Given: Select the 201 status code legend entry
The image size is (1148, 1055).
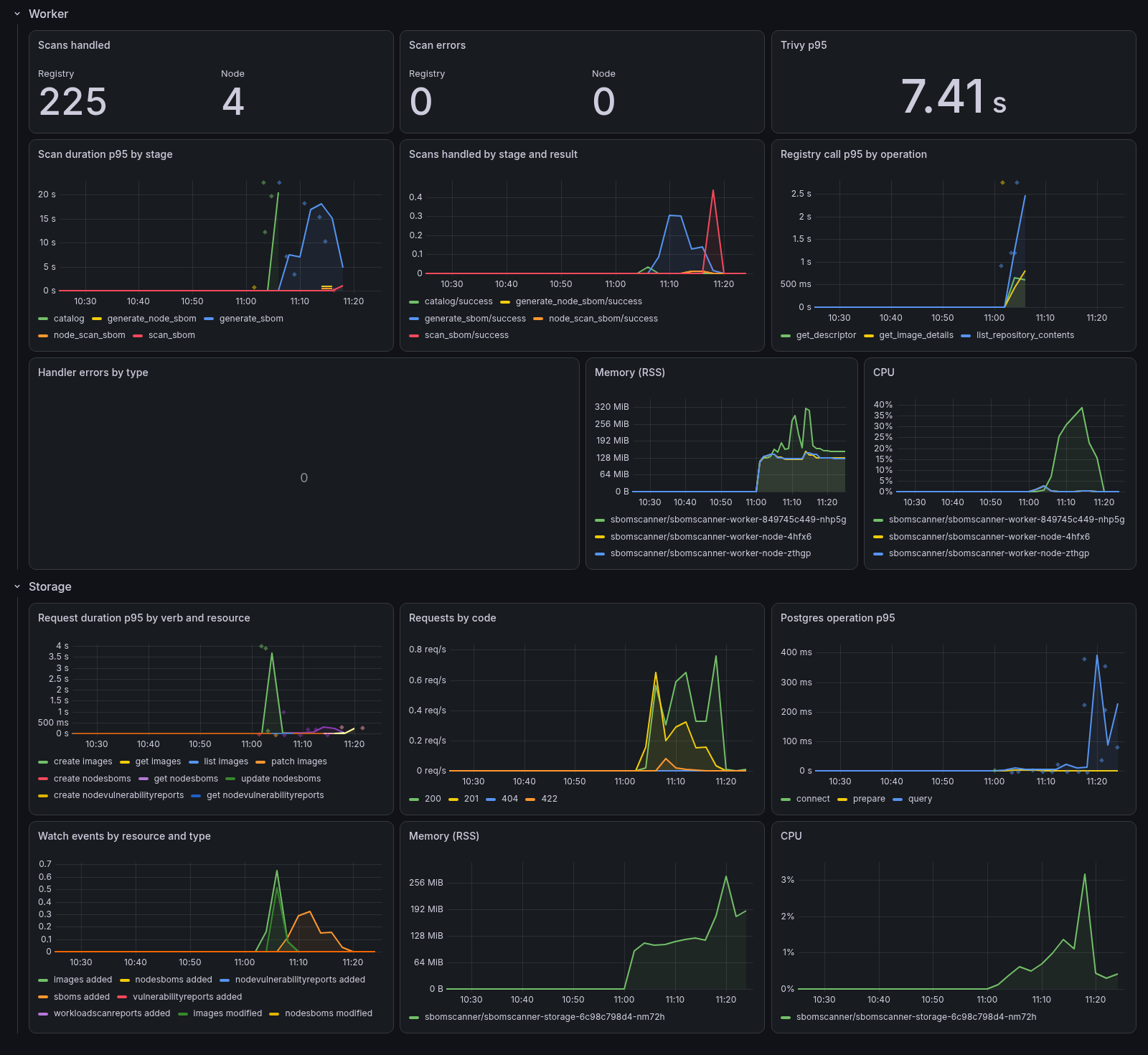Looking at the screenshot, I should coord(471,799).
